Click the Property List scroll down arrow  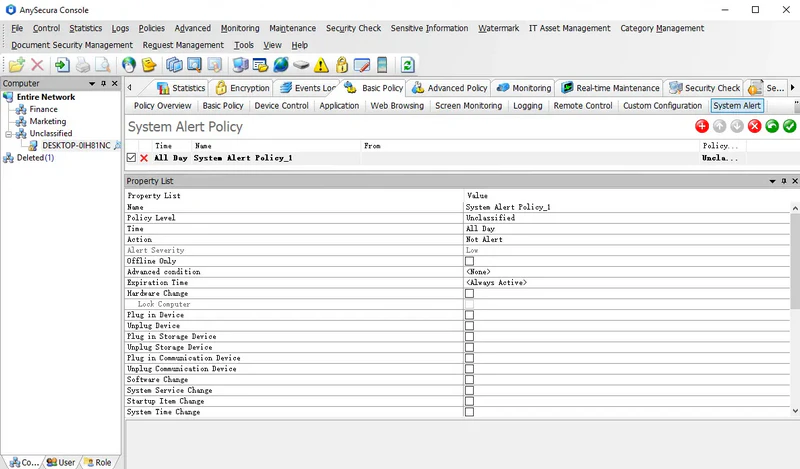pos(795,411)
